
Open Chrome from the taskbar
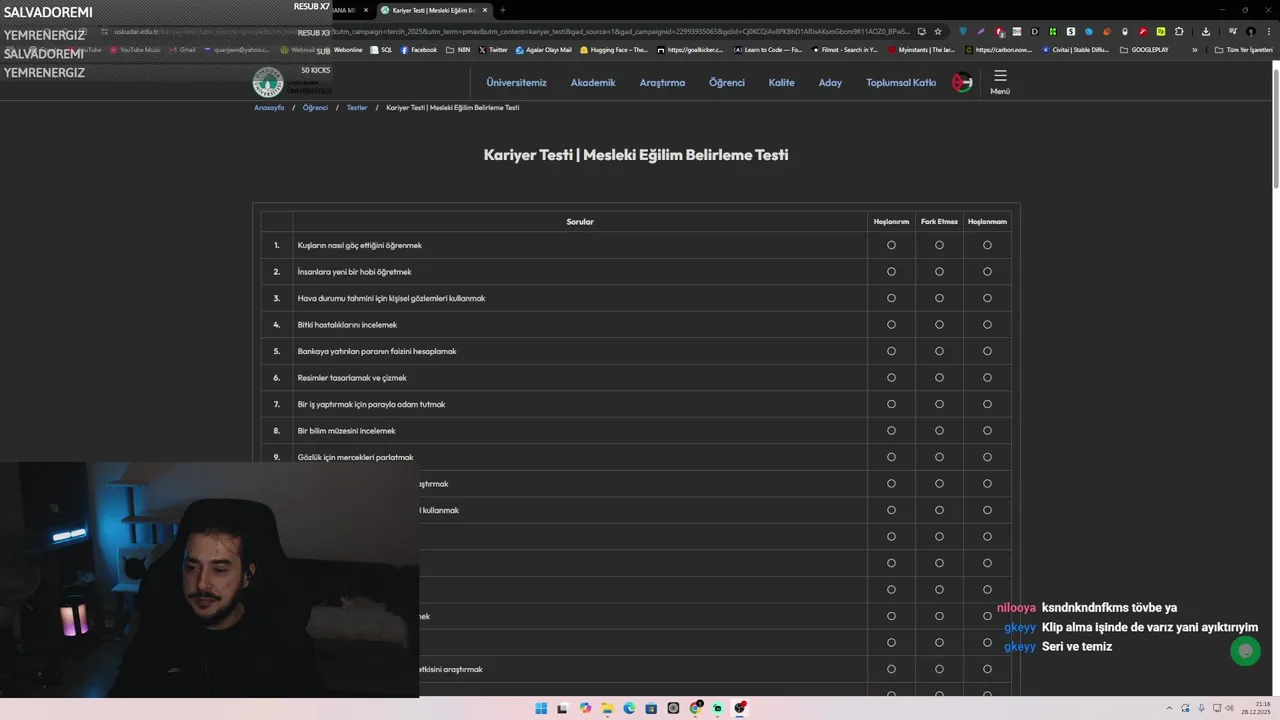point(695,708)
